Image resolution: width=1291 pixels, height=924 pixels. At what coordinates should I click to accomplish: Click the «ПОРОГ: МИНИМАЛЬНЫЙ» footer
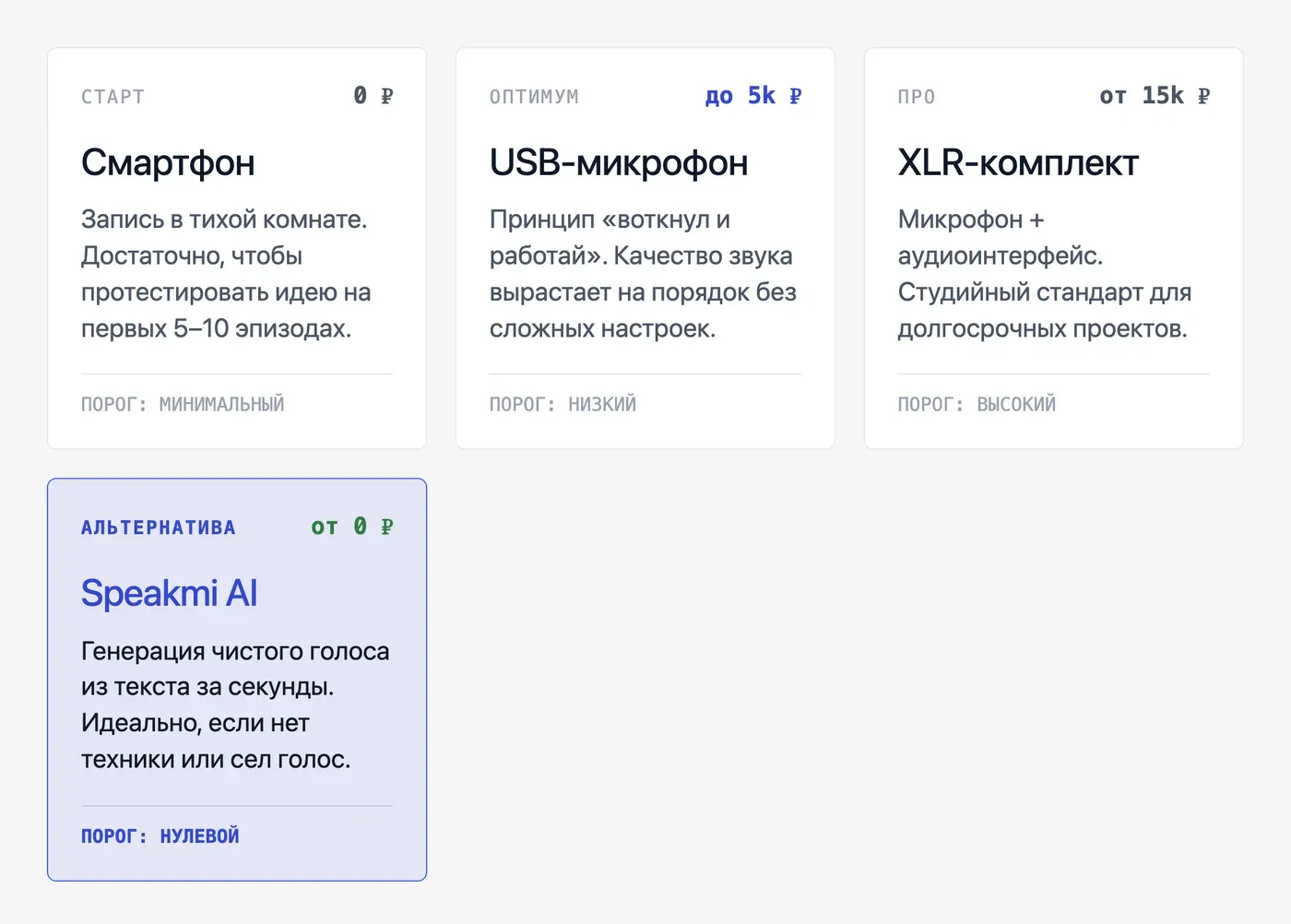click(183, 404)
